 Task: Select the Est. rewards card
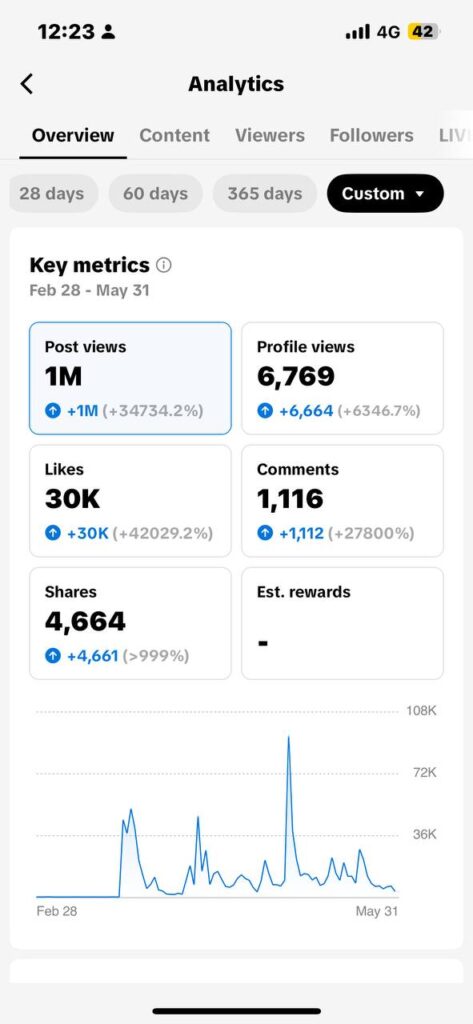(342, 623)
